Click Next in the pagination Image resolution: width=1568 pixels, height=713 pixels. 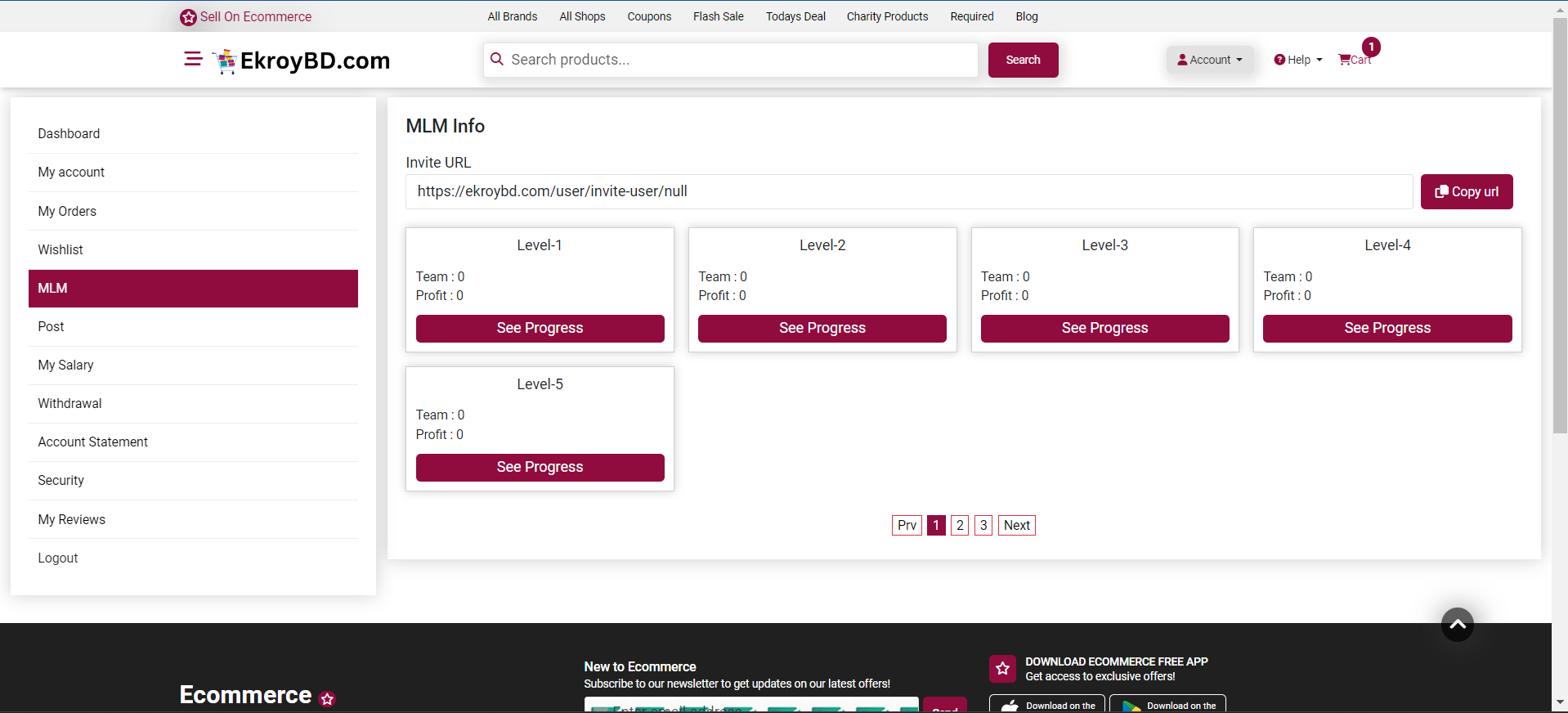point(1016,526)
